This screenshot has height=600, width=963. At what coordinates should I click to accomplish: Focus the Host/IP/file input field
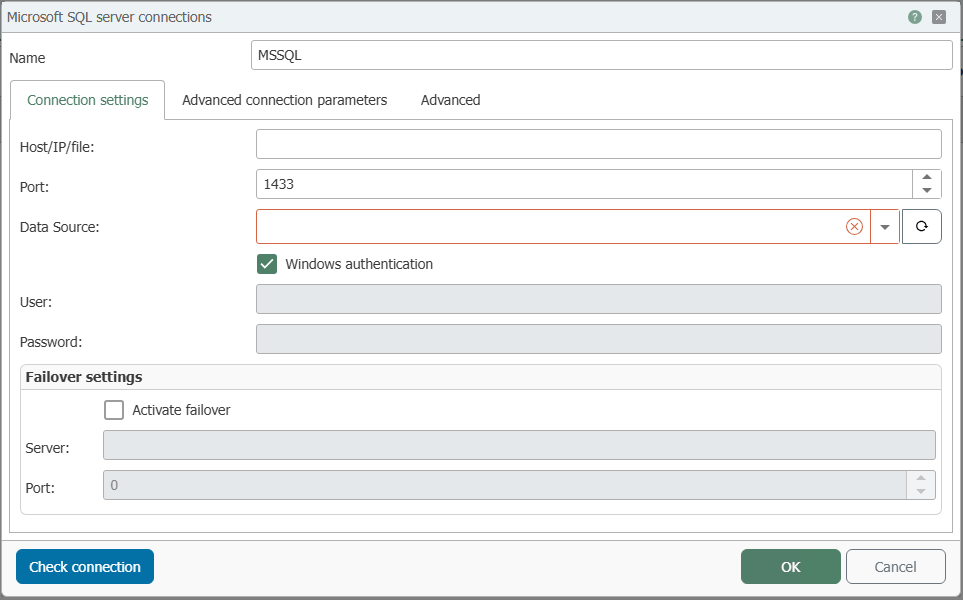point(598,144)
